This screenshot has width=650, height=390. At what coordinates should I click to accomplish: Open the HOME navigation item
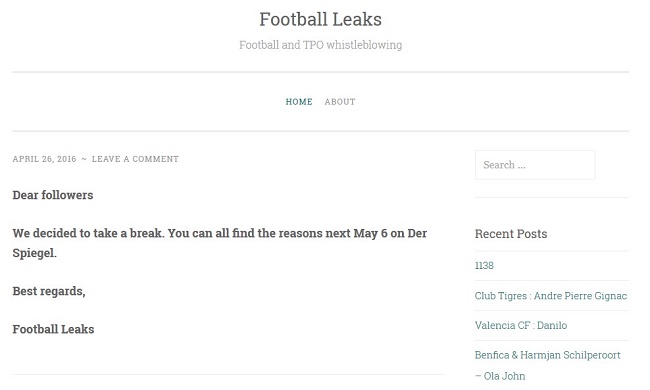[299, 102]
